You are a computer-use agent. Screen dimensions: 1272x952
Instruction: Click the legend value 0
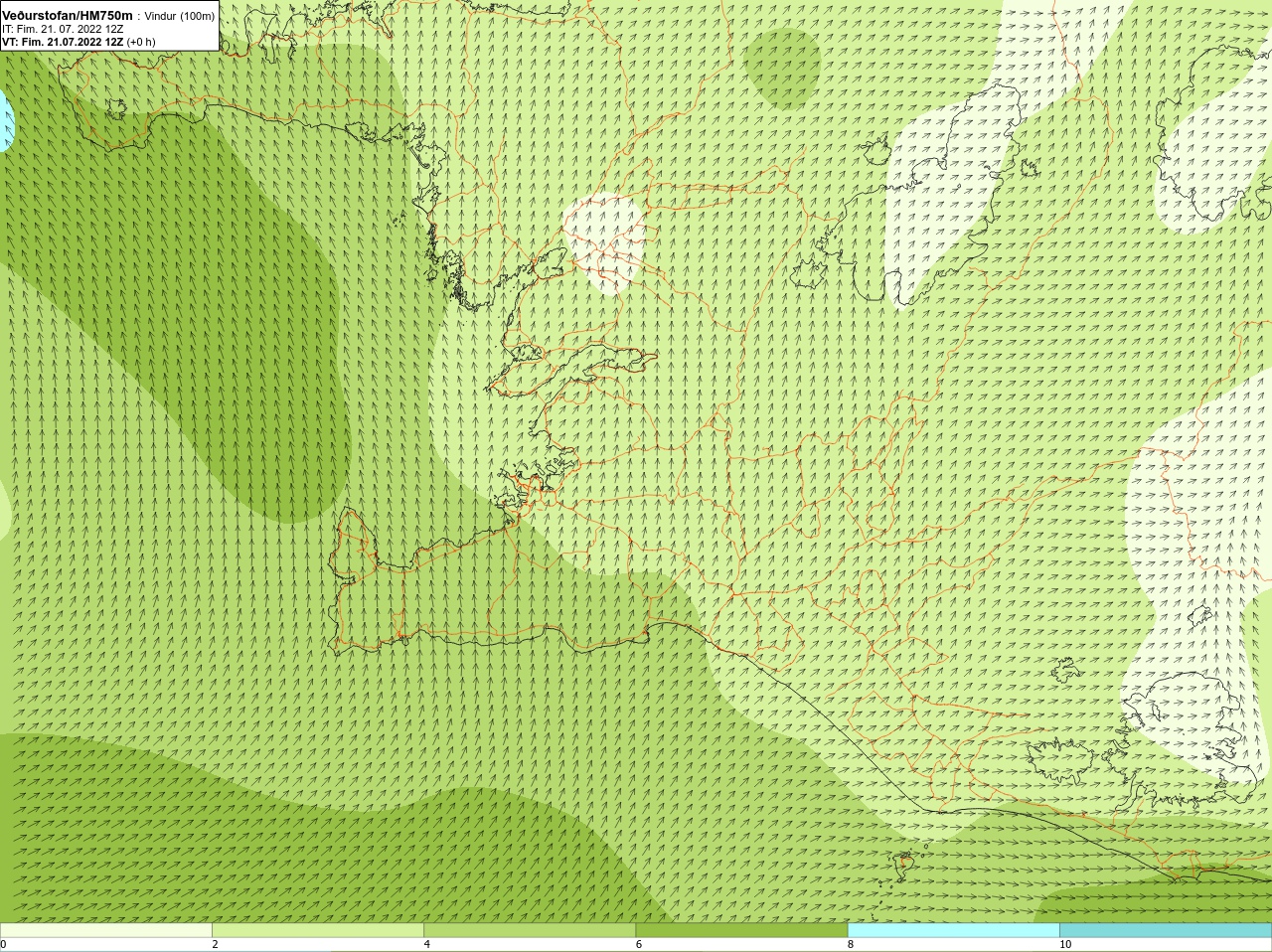pyautogui.click(x=4, y=944)
